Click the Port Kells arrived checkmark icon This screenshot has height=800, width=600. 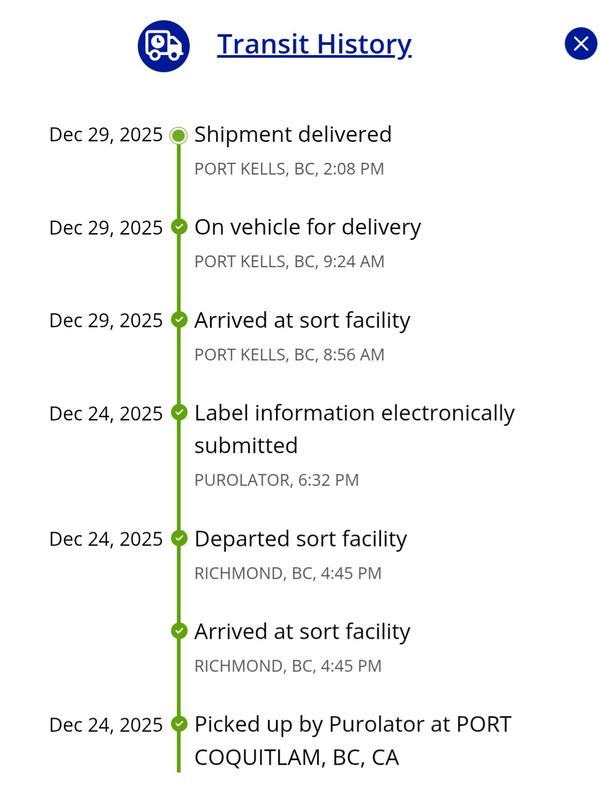pyautogui.click(x=179, y=320)
